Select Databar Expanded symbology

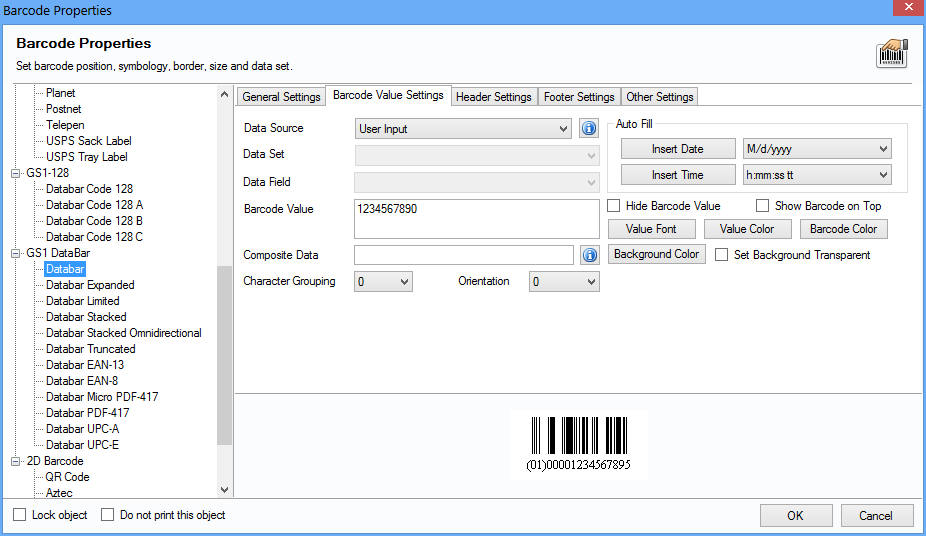point(90,285)
